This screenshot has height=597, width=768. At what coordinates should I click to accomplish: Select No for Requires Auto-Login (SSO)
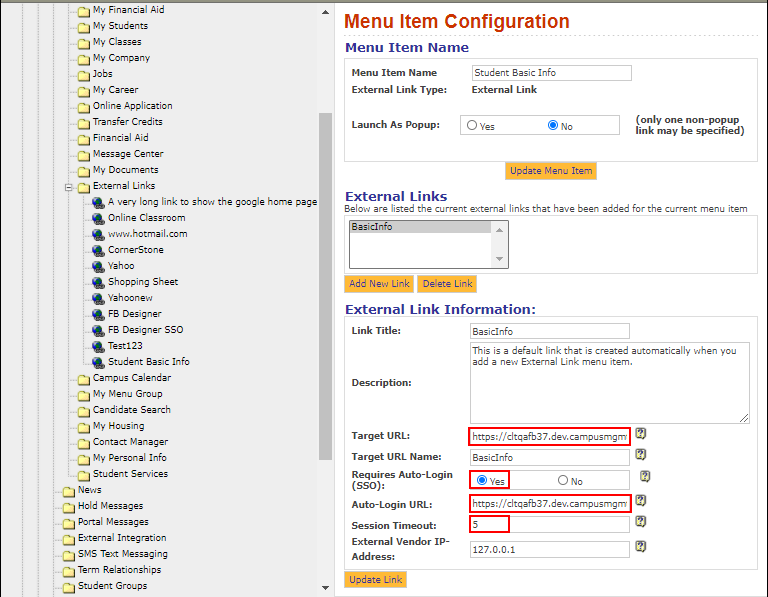(x=563, y=480)
